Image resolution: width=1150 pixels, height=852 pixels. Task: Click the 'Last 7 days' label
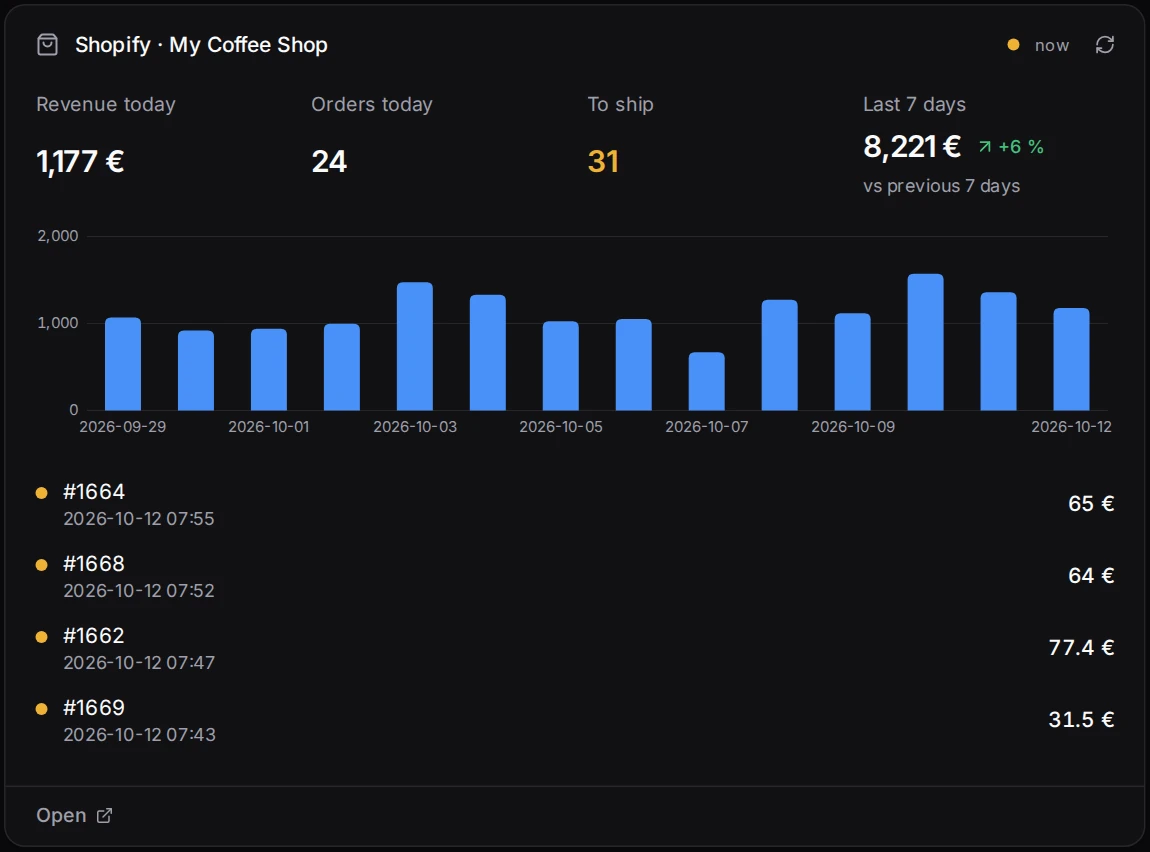point(914,104)
